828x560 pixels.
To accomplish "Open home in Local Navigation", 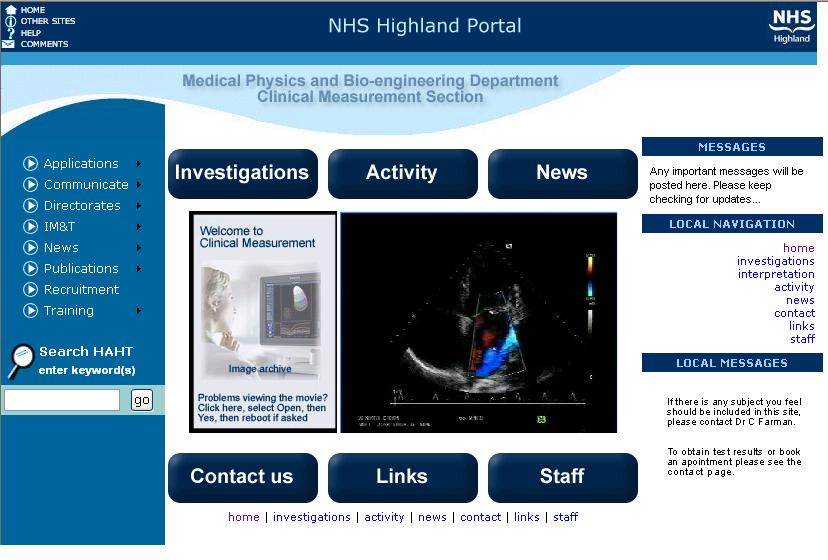I will tap(798, 248).
